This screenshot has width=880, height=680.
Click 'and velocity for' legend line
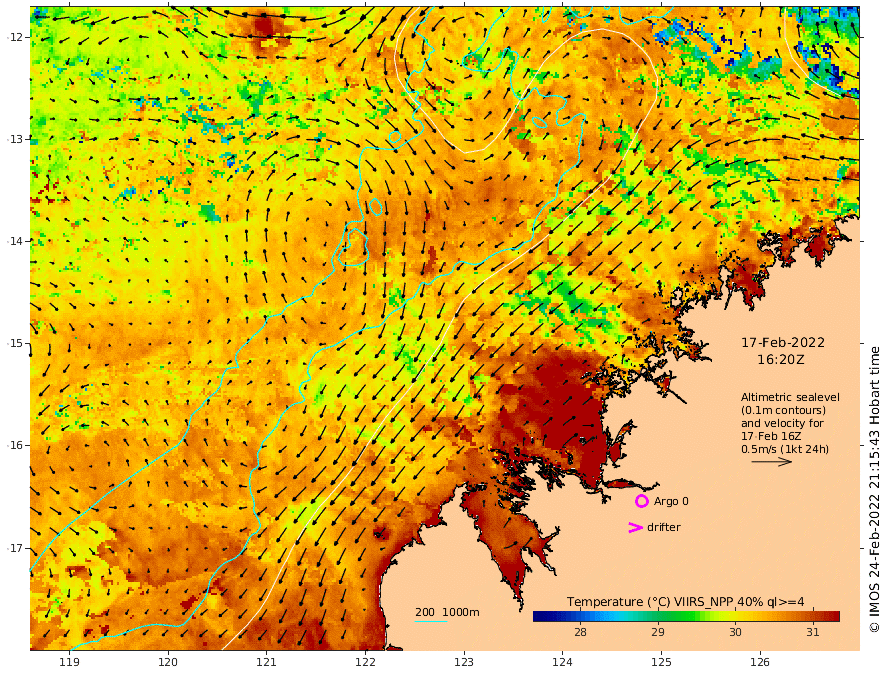pyautogui.click(x=782, y=423)
